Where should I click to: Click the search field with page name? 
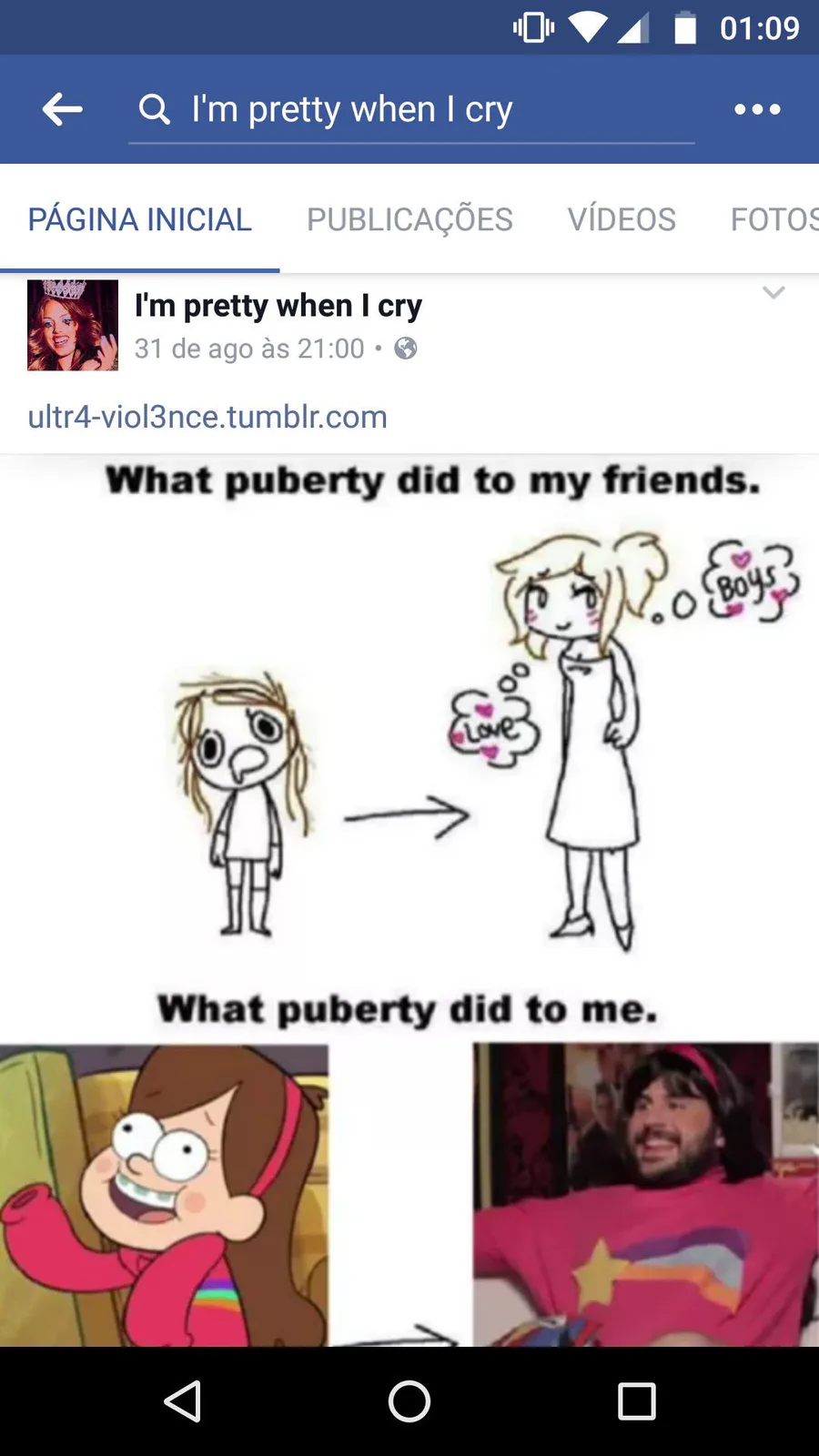click(x=411, y=109)
